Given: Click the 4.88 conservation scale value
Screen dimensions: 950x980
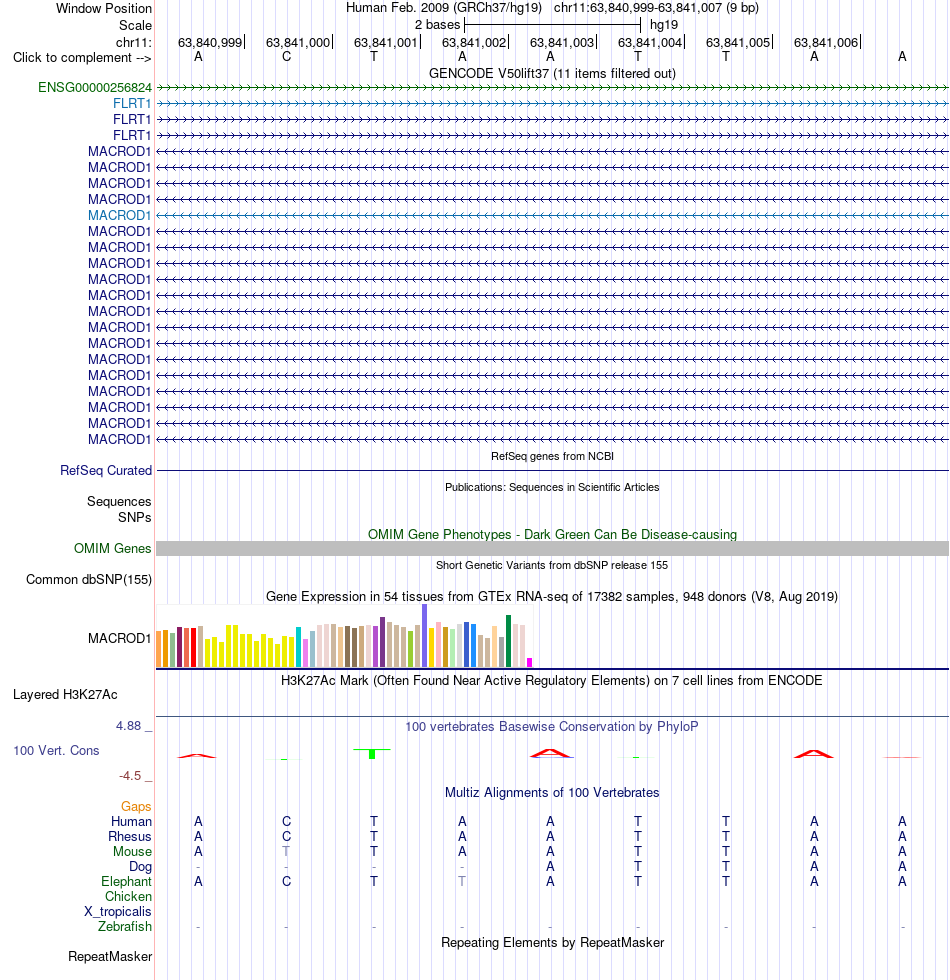Looking at the screenshot, I should coord(129,726).
